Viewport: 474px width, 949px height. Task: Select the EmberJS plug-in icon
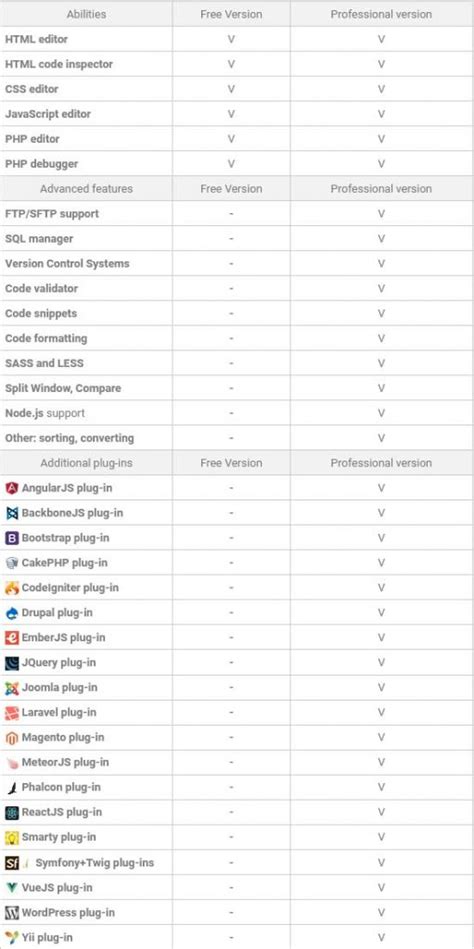click(x=12, y=637)
